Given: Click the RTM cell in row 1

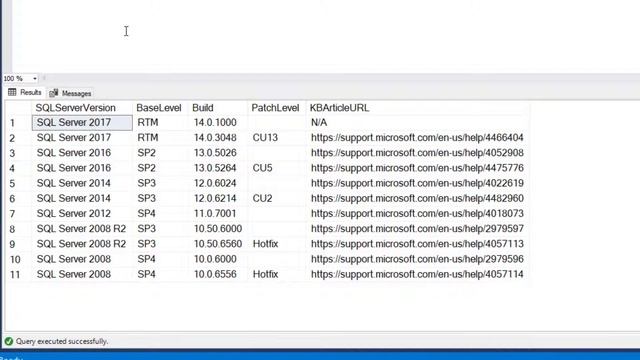Looking at the screenshot, I should (x=160, y=122).
